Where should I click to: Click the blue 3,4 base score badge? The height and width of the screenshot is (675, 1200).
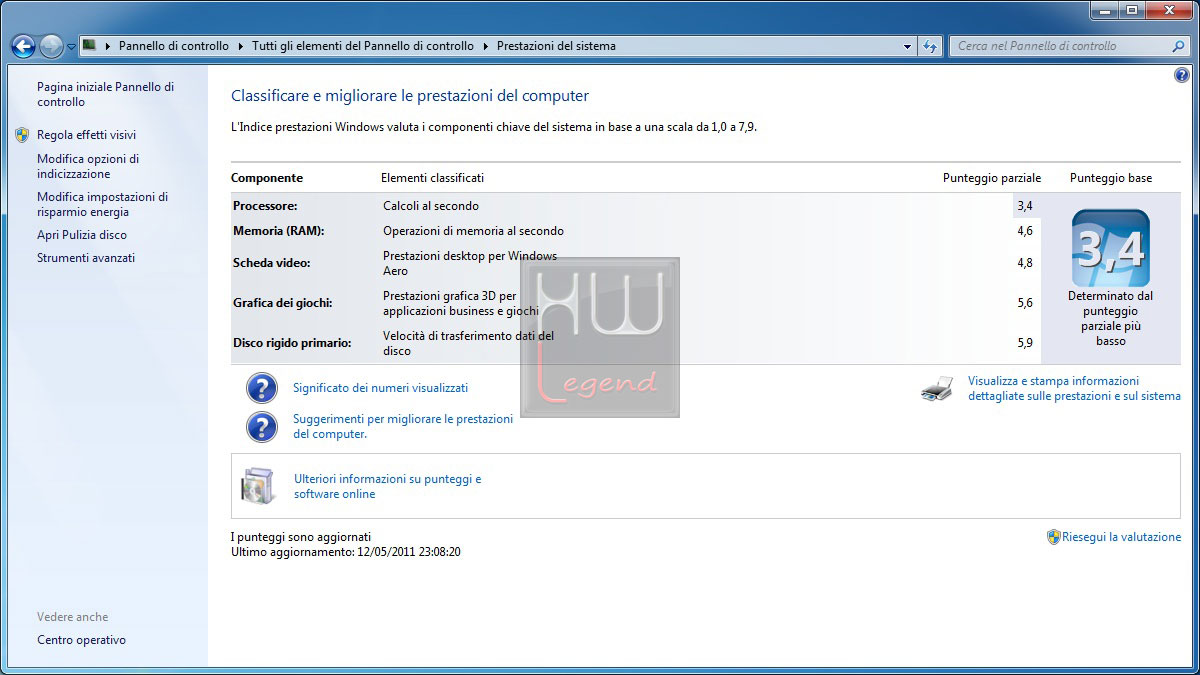click(1111, 248)
